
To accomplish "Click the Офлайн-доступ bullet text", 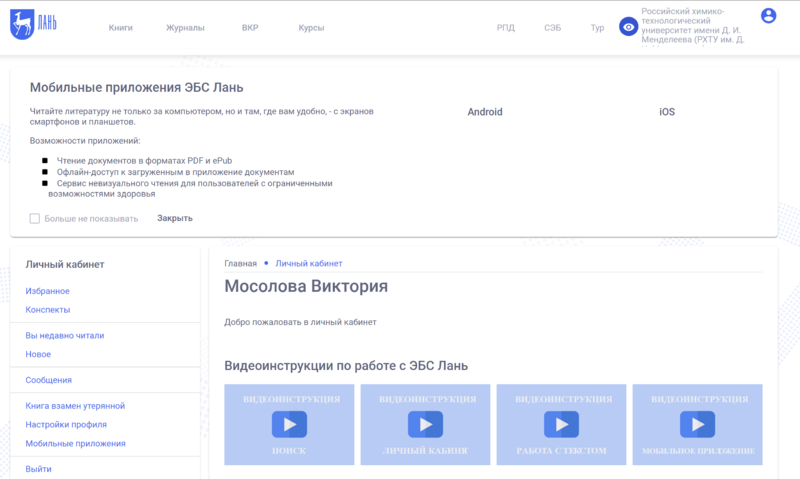I will [x=176, y=172].
